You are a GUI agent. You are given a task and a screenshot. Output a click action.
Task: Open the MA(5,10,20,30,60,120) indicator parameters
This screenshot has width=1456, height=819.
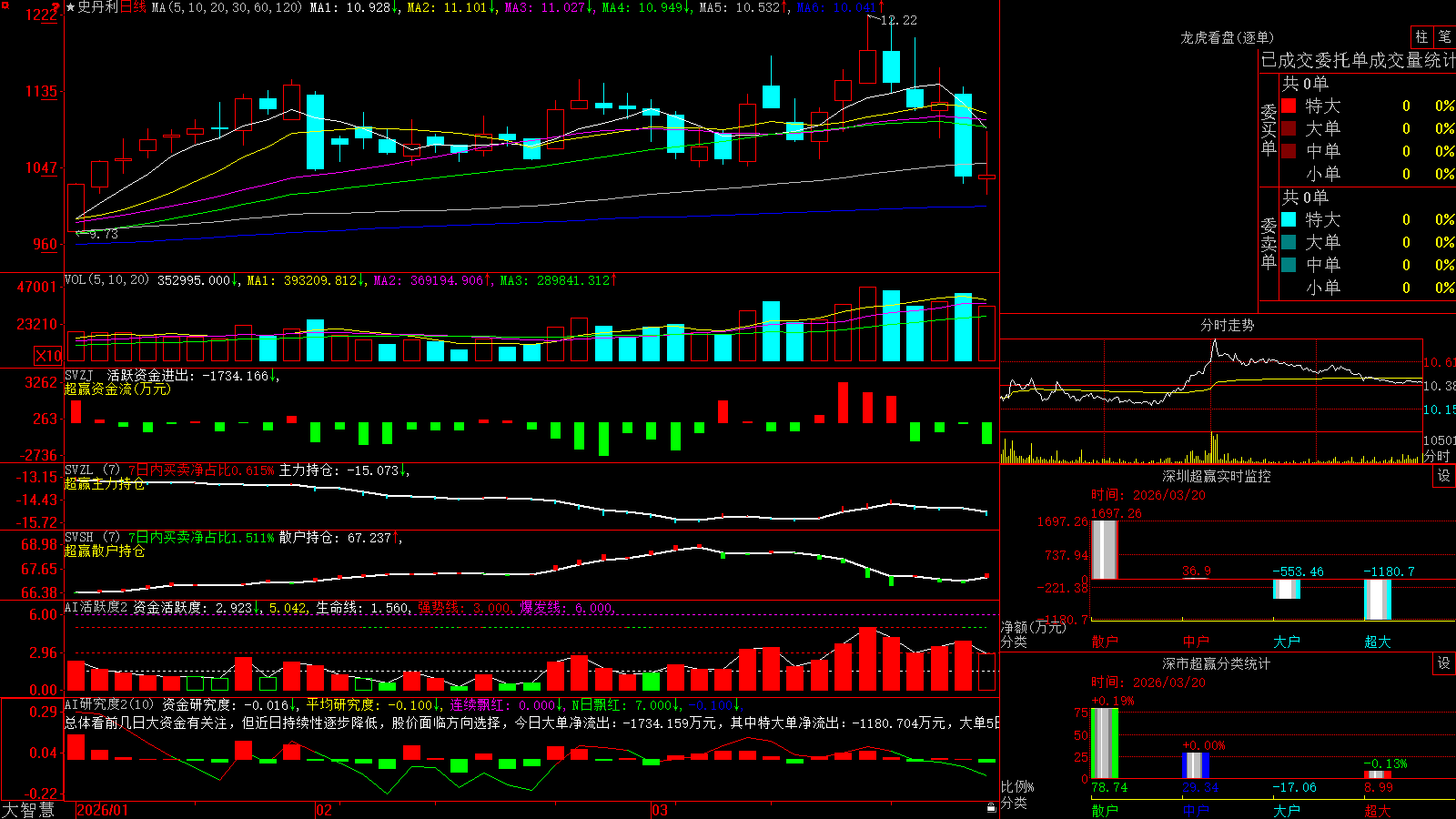click(227, 7)
